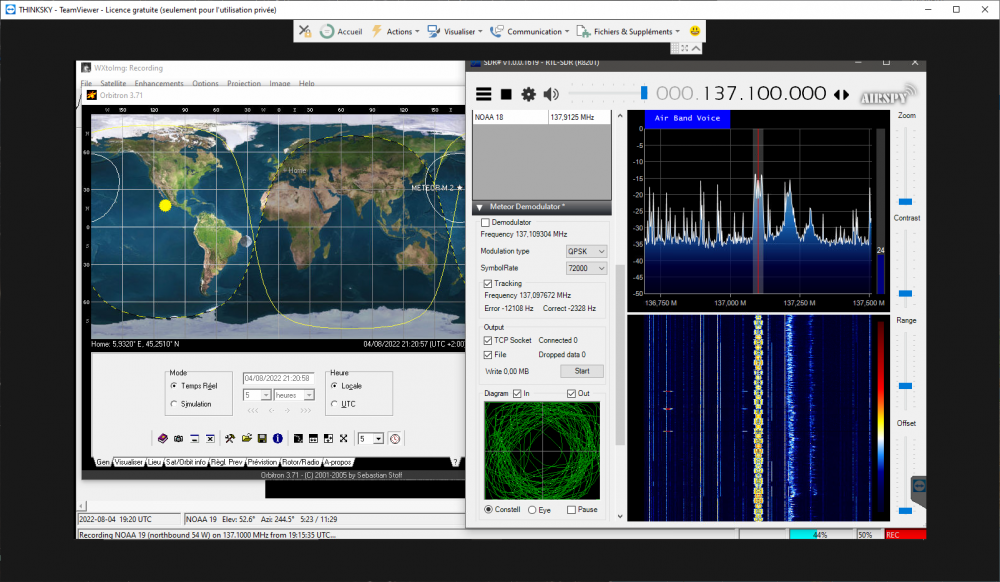The width and height of the screenshot is (1000, 582).
Task: Open the SDR# hamburger menu
Action: tap(483, 94)
